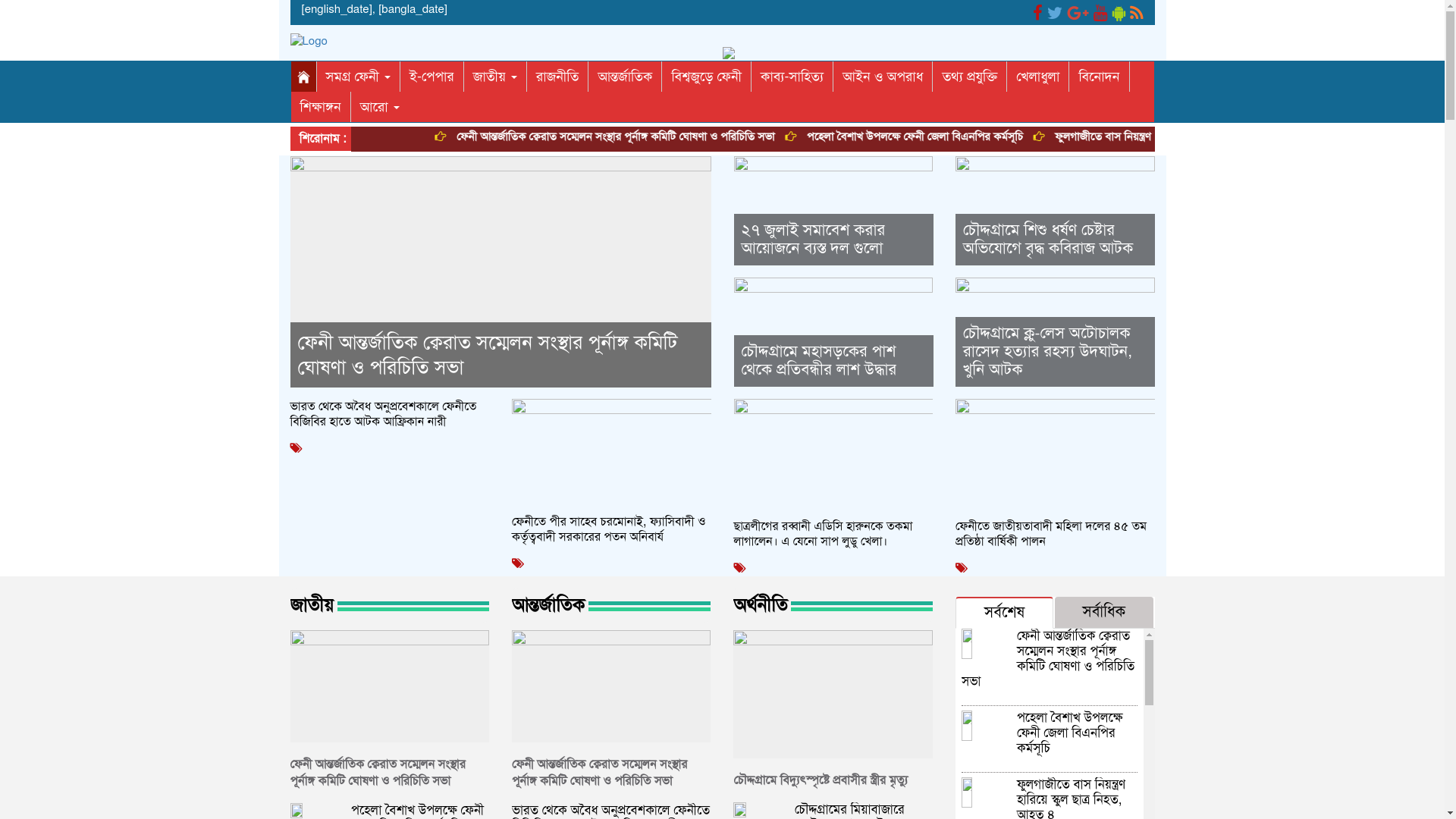Expand the সমগ্র ফেনী dropdown menu
The width and height of the screenshot is (1456, 819).
pos(358,77)
